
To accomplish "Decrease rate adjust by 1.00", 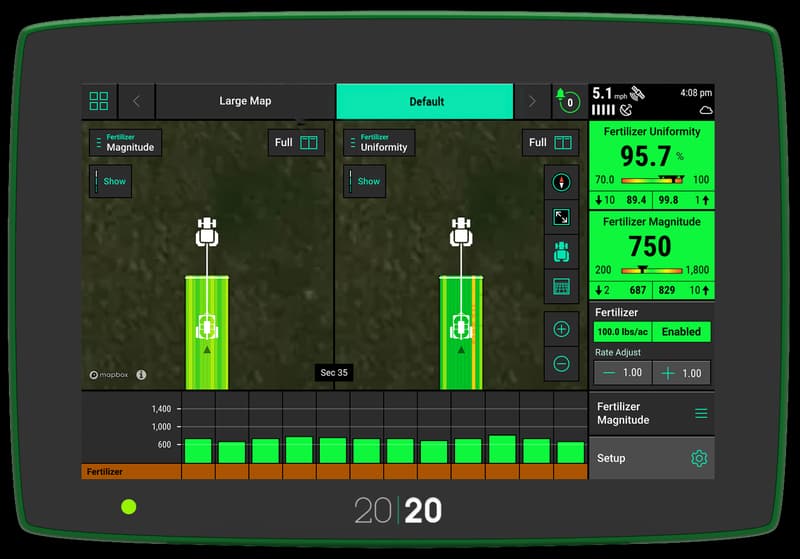I will click(622, 373).
